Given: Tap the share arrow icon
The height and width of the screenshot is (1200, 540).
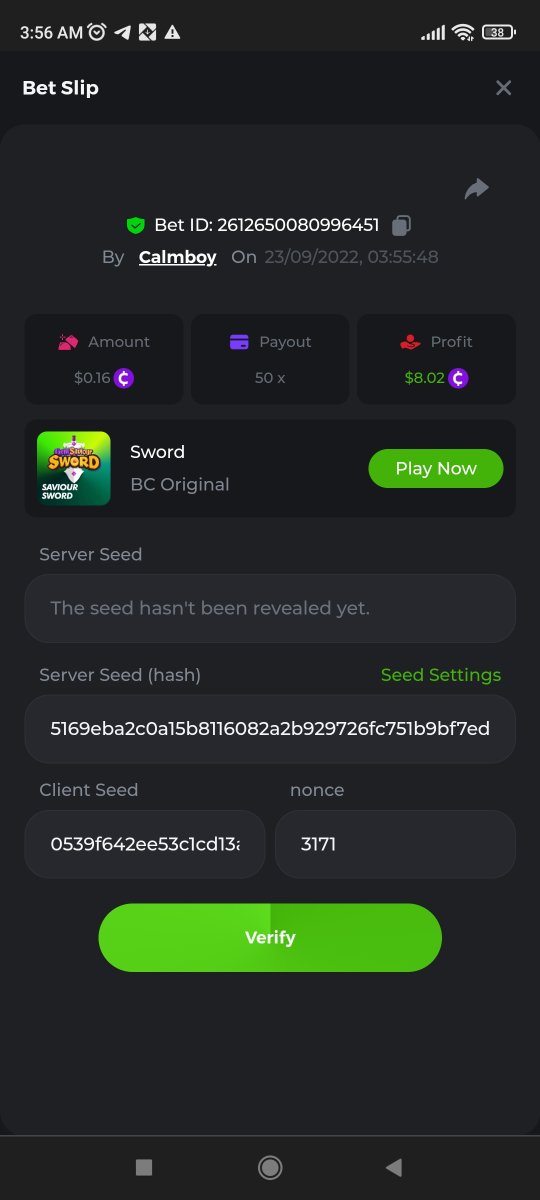Looking at the screenshot, I should click(477, 188).
